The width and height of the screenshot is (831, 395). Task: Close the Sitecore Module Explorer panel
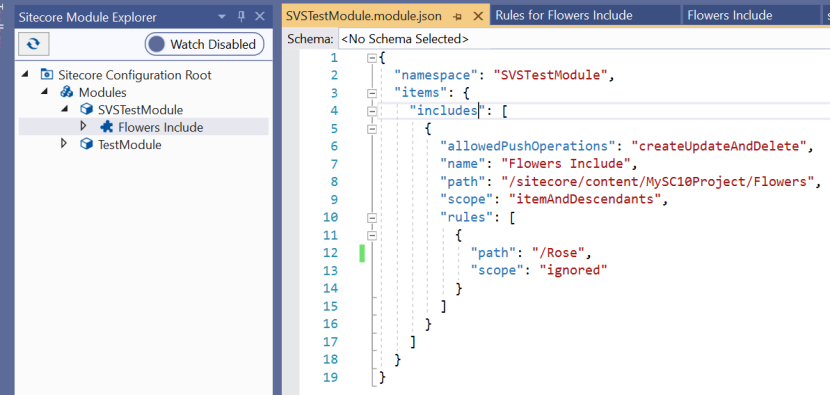point(260,16)
